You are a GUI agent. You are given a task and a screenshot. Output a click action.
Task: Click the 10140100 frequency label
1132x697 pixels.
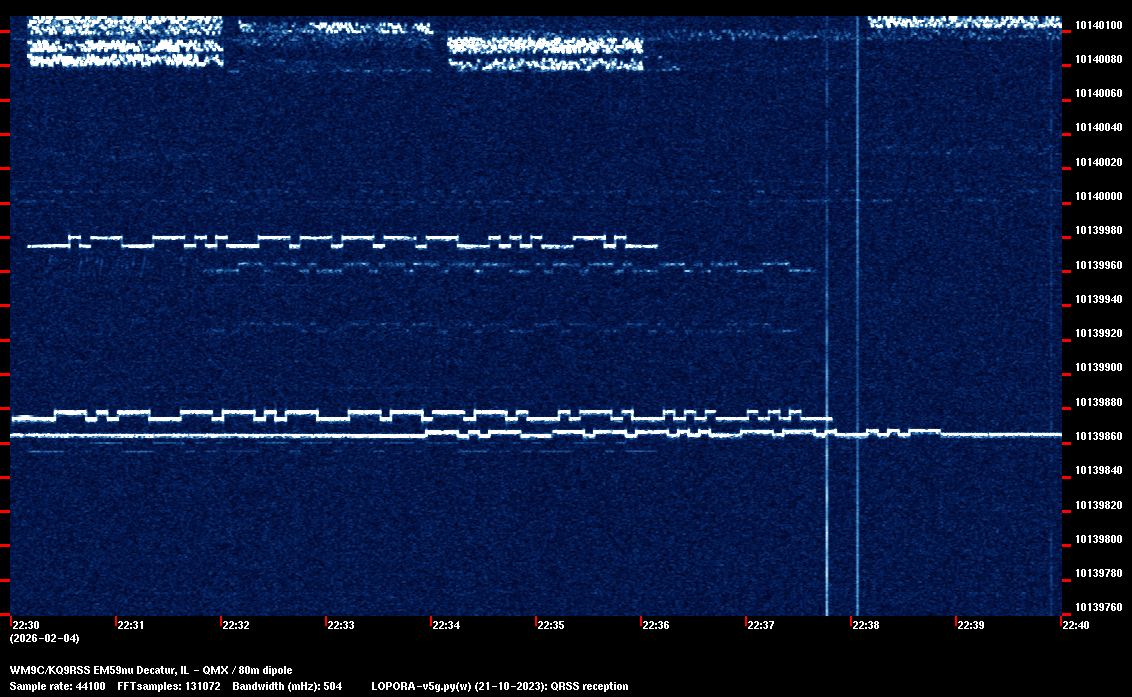(x=1097, y=25)
